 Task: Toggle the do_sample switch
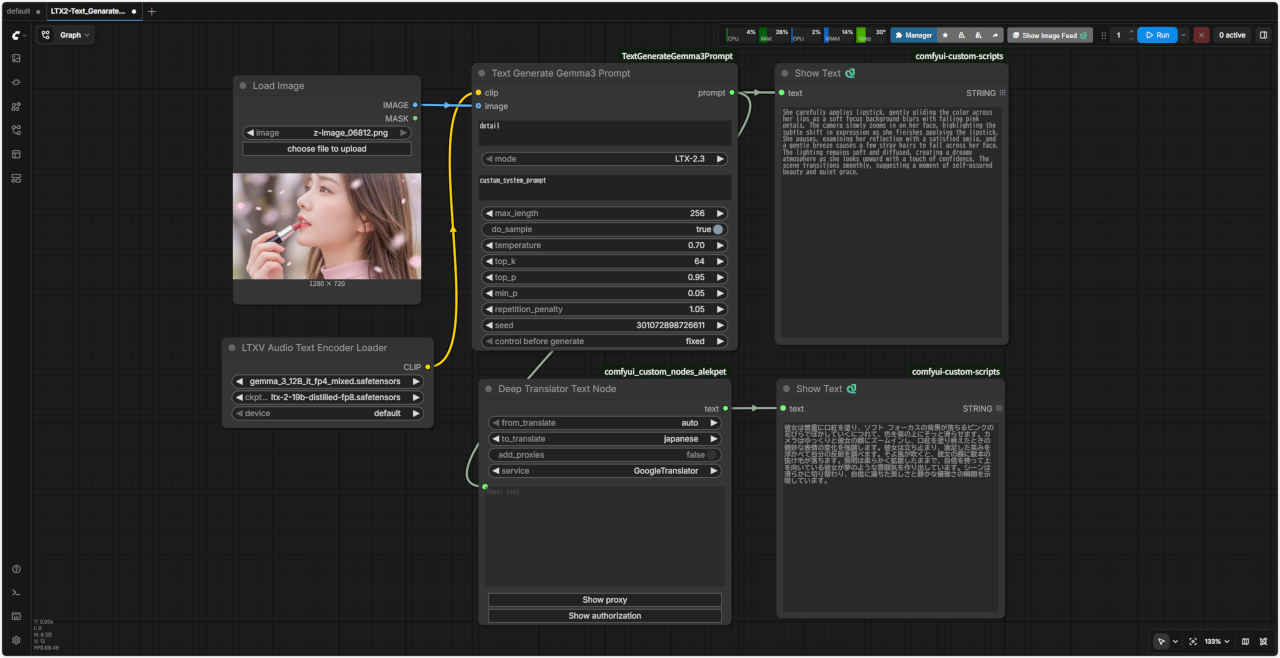coord(717,229)
